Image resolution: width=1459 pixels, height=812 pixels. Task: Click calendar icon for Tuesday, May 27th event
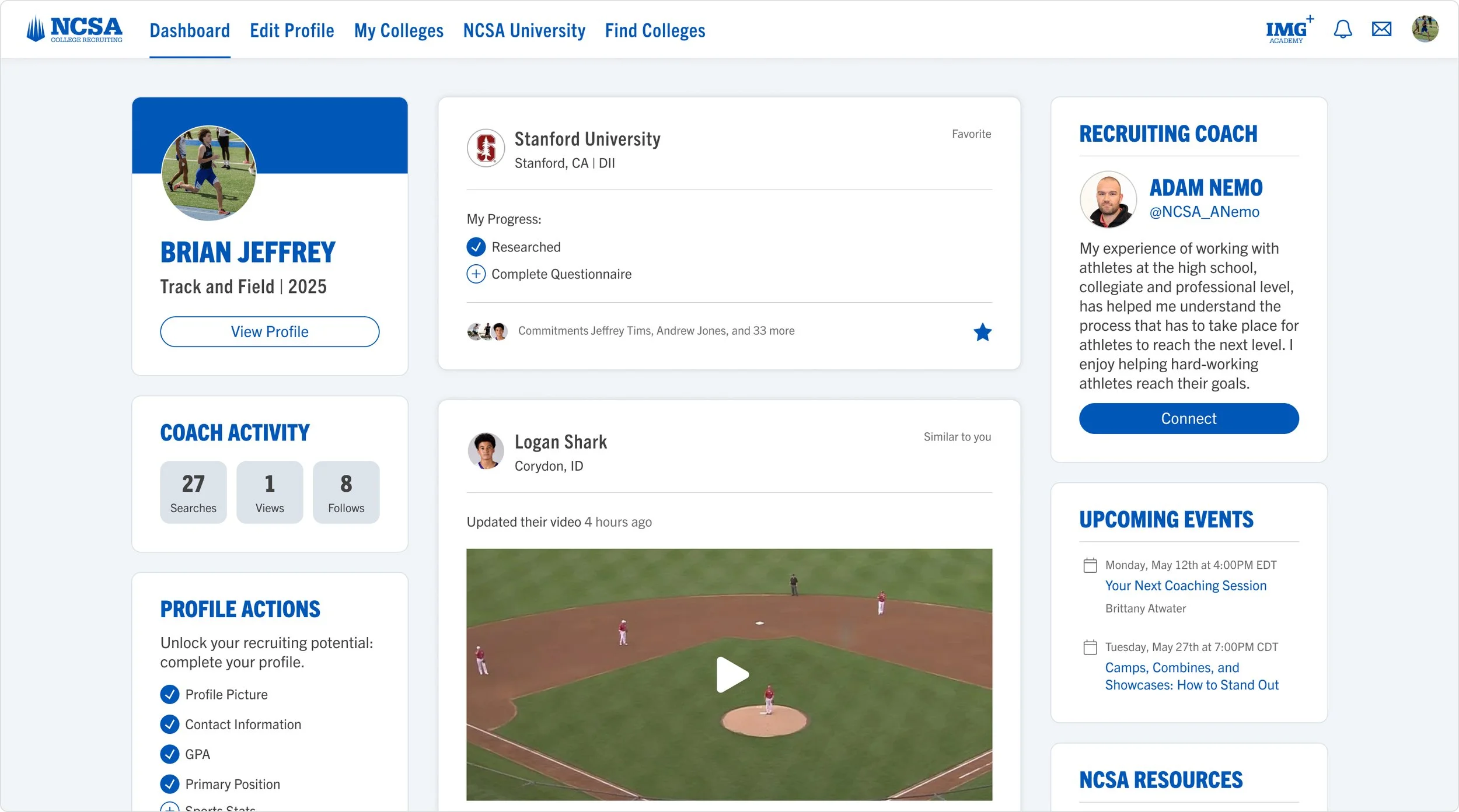click(1090, 647)
